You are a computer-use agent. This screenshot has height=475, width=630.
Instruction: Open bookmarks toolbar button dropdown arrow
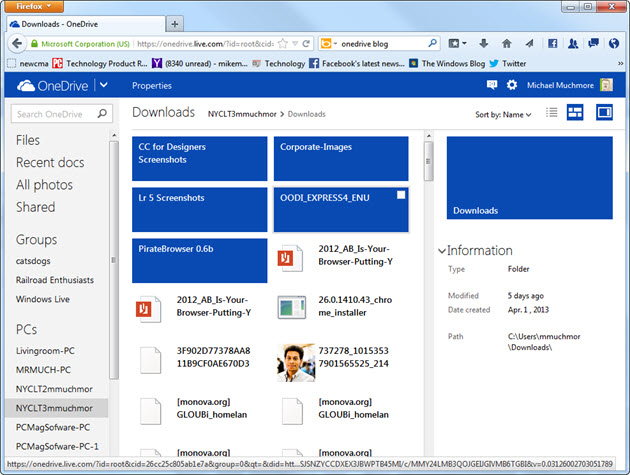coord(464,43)
